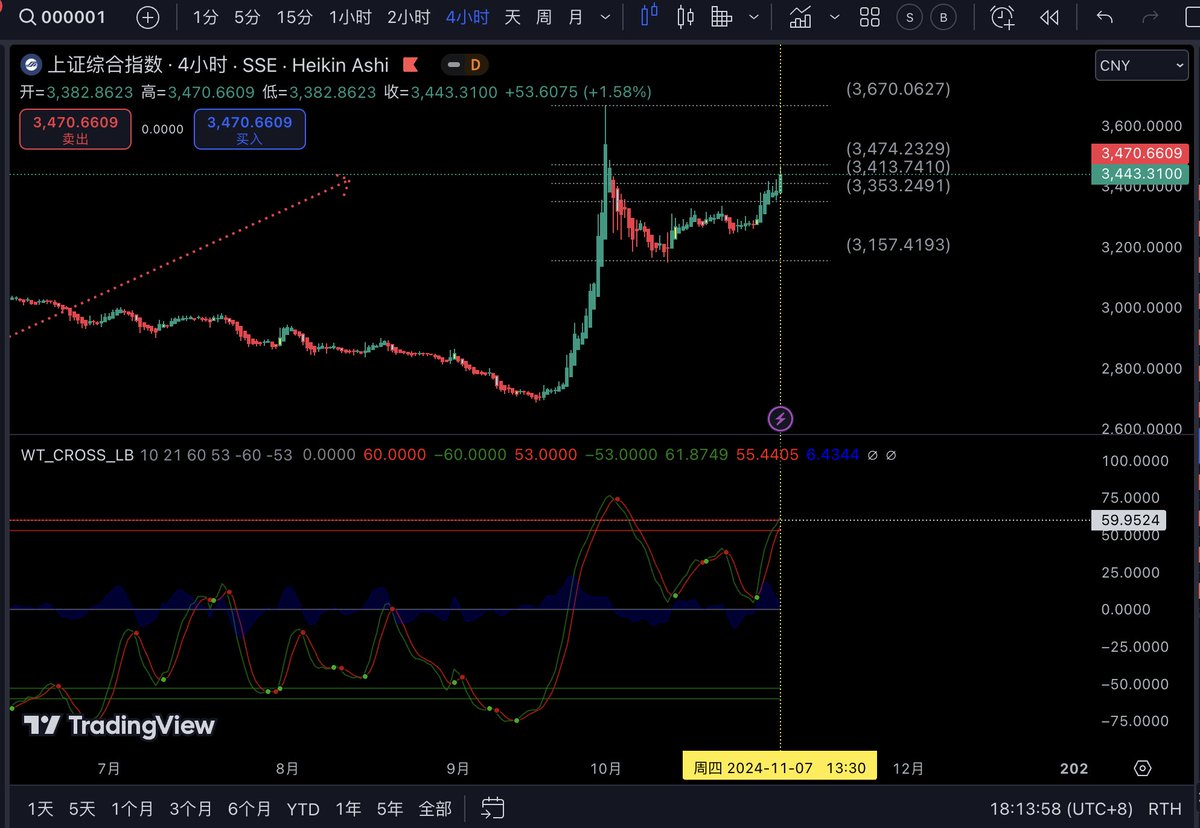1200x828 pixels.
Task: Select the plain candlestick chart style icon
Action: pyautogui.click(x=685, y=16)
